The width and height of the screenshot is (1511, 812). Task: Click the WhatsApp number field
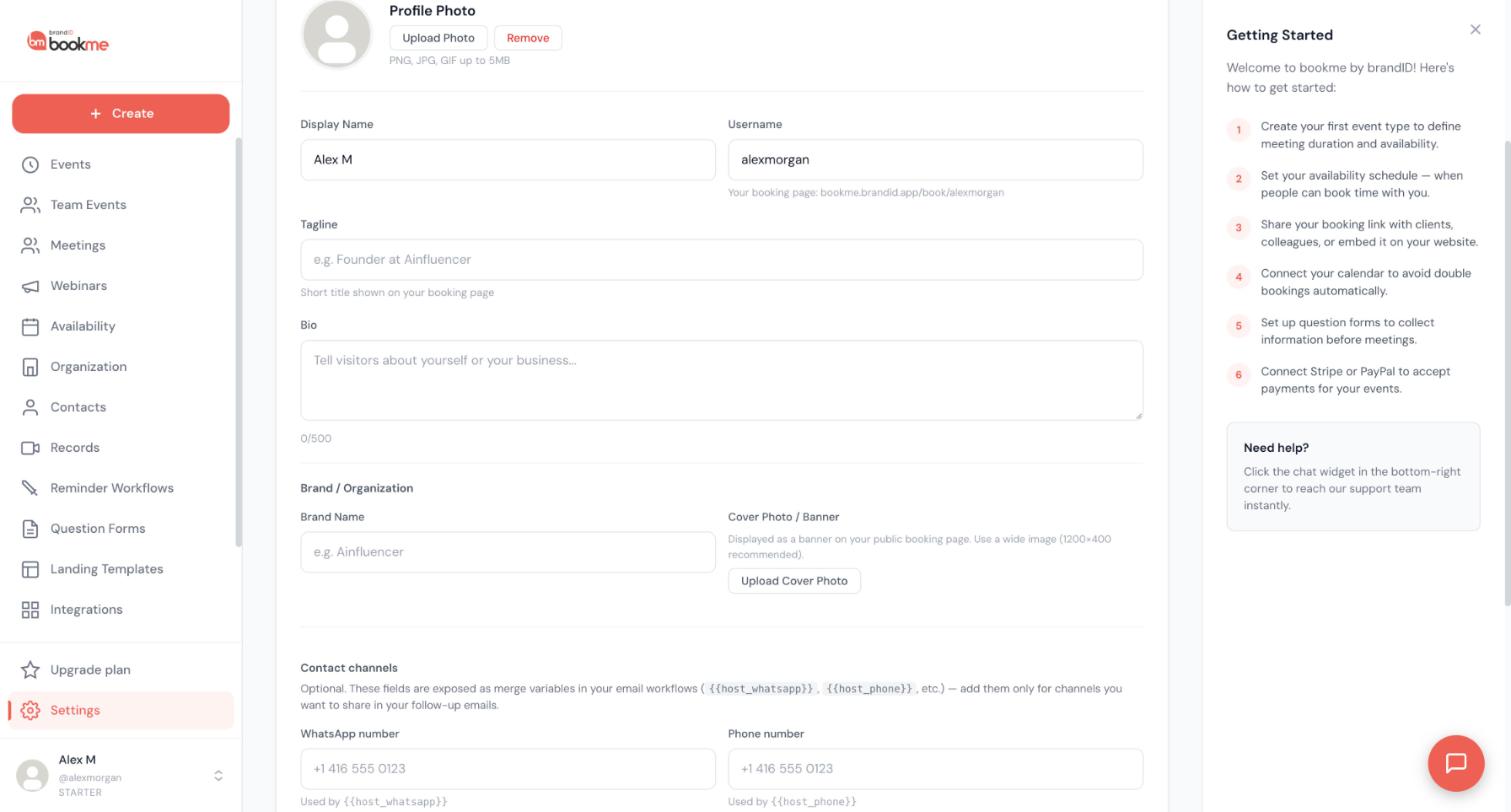pyautogui.click(x=508, y=769)
